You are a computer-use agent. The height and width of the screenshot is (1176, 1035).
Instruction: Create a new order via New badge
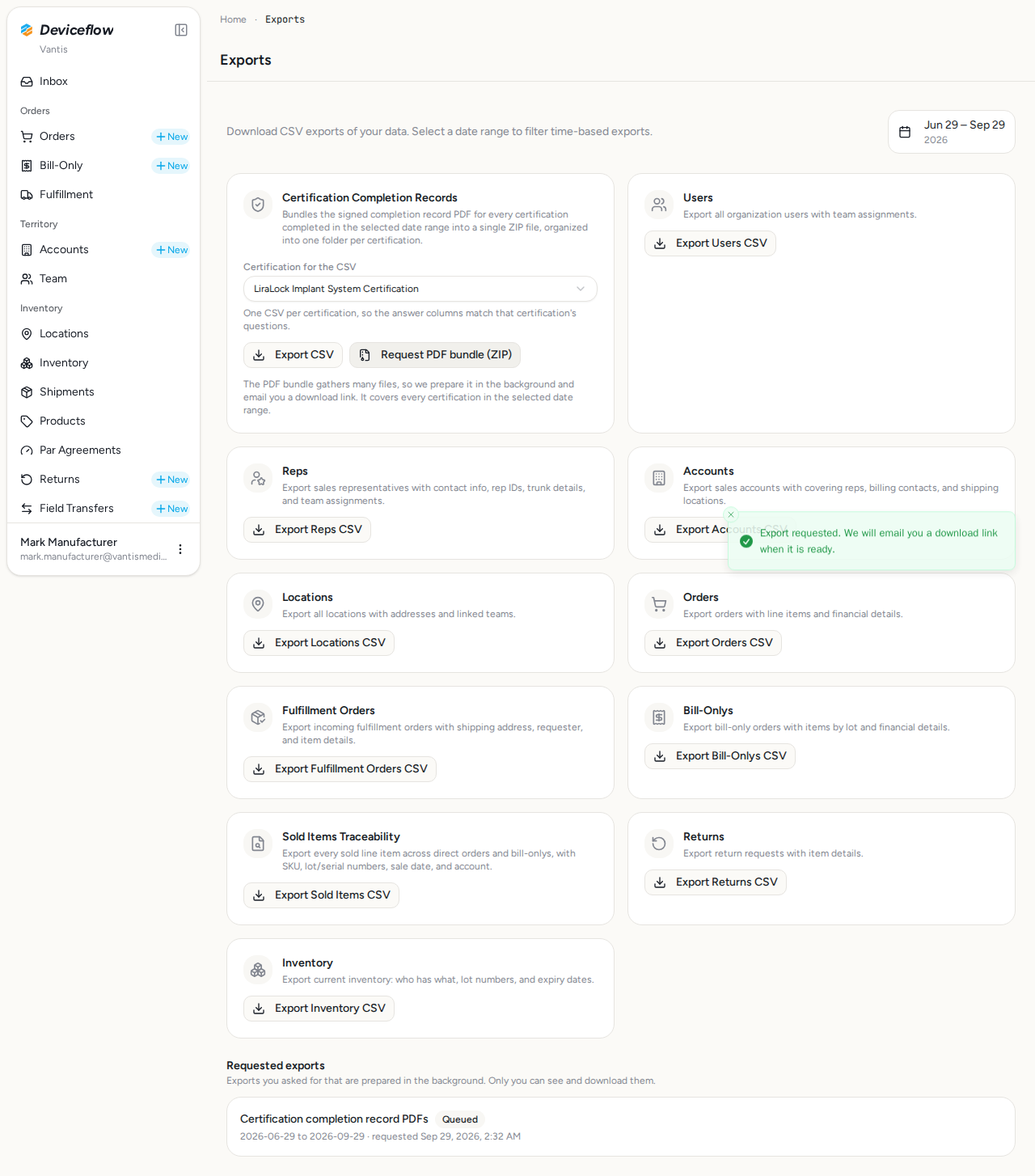click(171, 137)
